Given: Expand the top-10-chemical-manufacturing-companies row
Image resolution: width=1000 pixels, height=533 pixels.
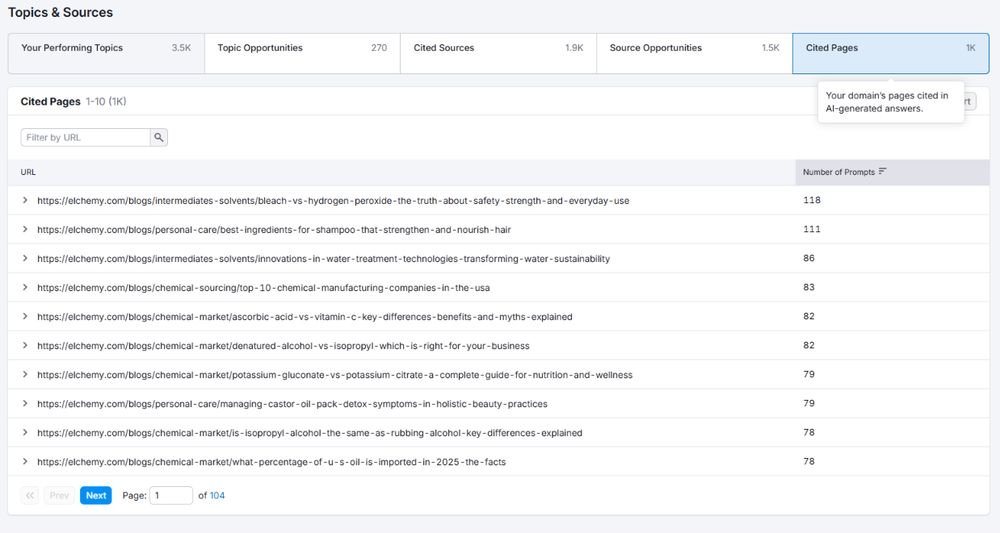Looking at the screenshot, I should (x=25, y=288).
